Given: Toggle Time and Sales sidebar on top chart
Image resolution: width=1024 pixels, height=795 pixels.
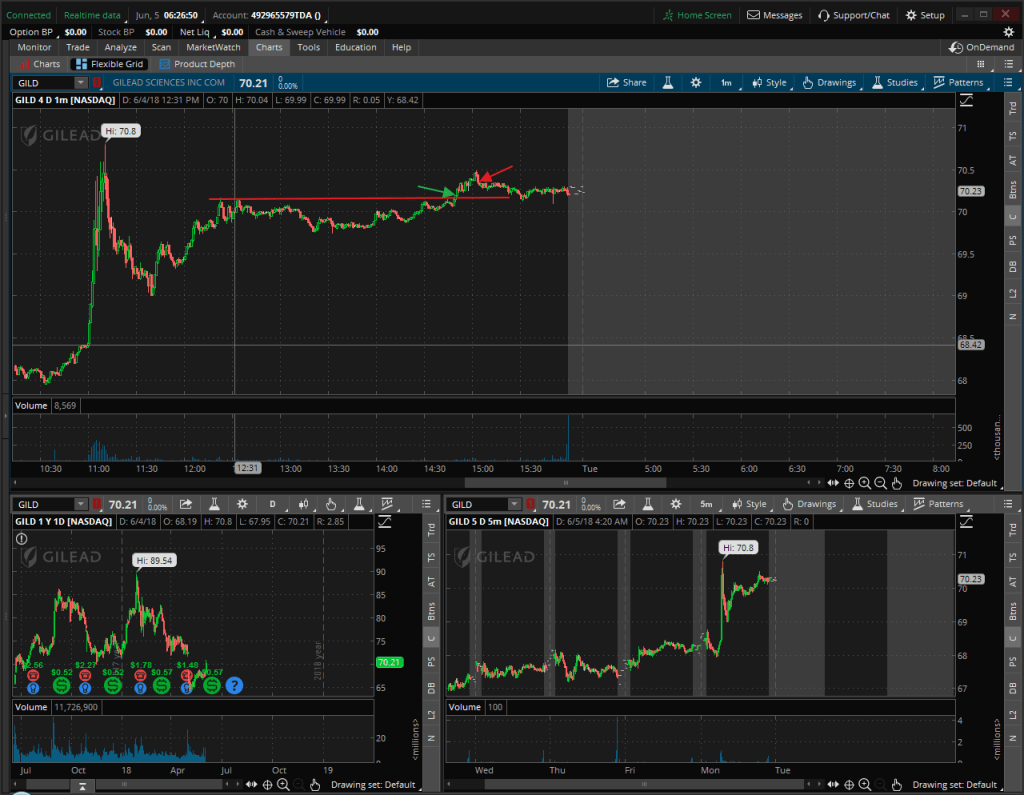Looking at the screenshot, I should click(x=1012, y=132).
